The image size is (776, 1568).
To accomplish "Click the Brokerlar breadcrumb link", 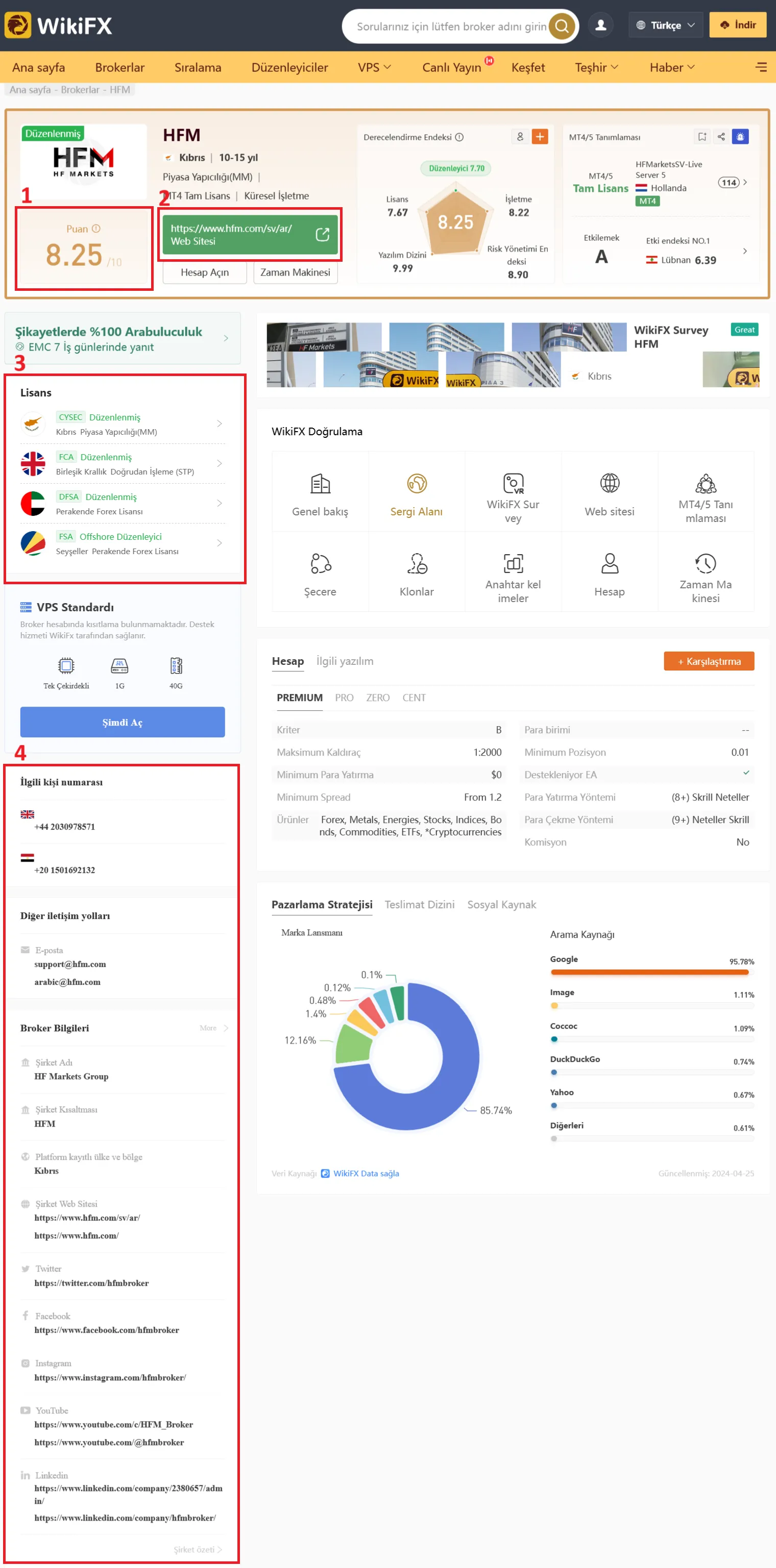I will (x=80, y=89).
